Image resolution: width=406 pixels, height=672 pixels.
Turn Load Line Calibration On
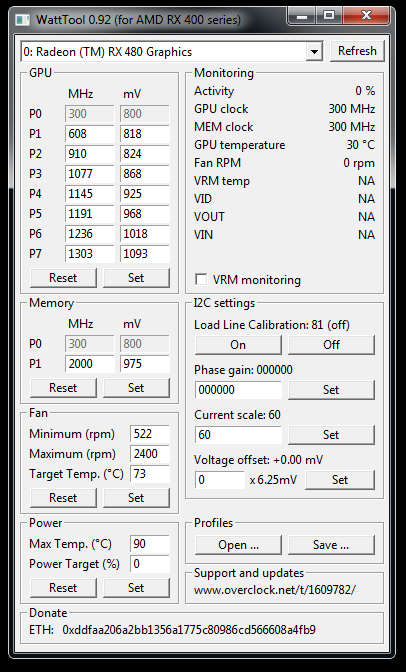click(238, 345)
